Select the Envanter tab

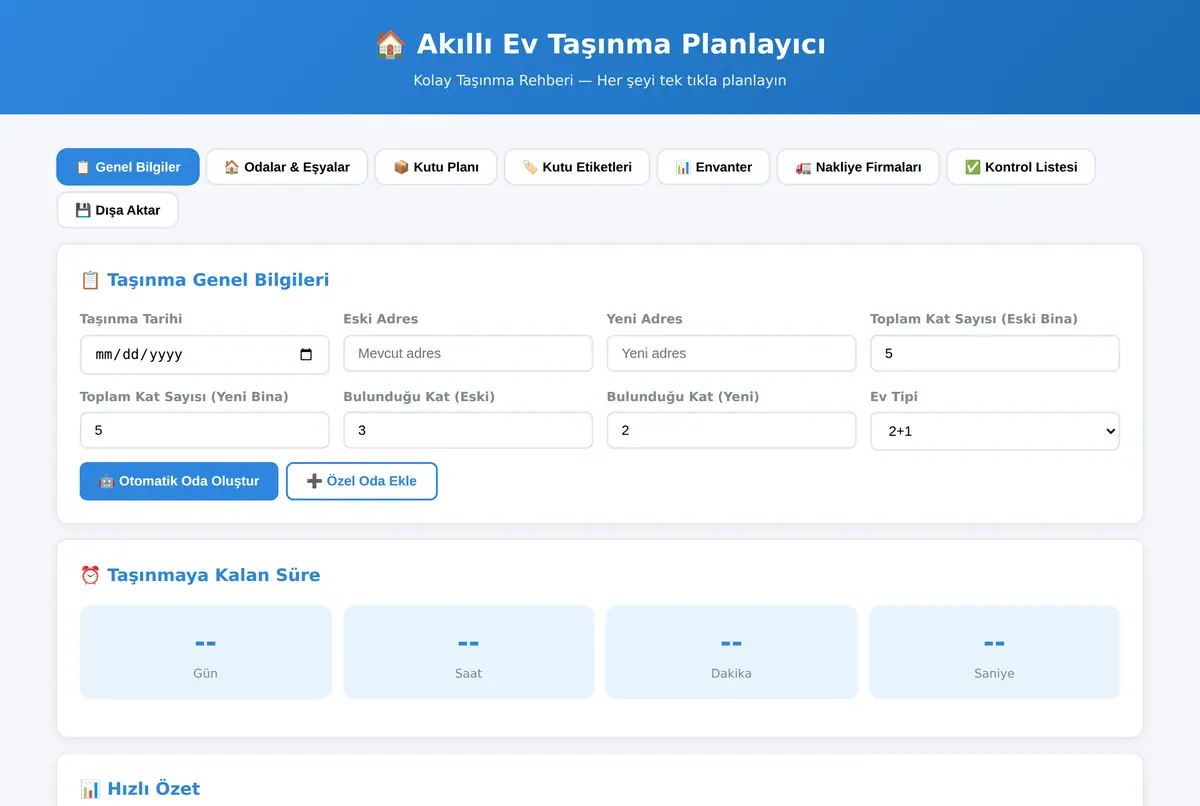coord(713,167)
